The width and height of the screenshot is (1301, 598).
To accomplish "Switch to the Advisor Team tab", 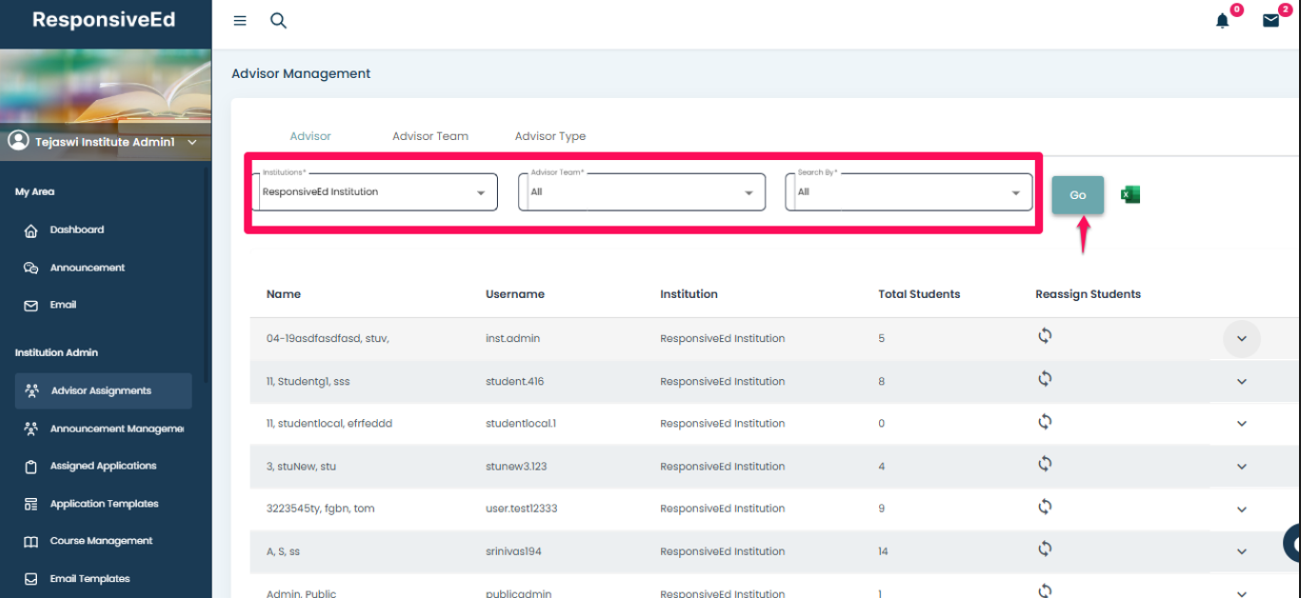I will click(430, 136).
